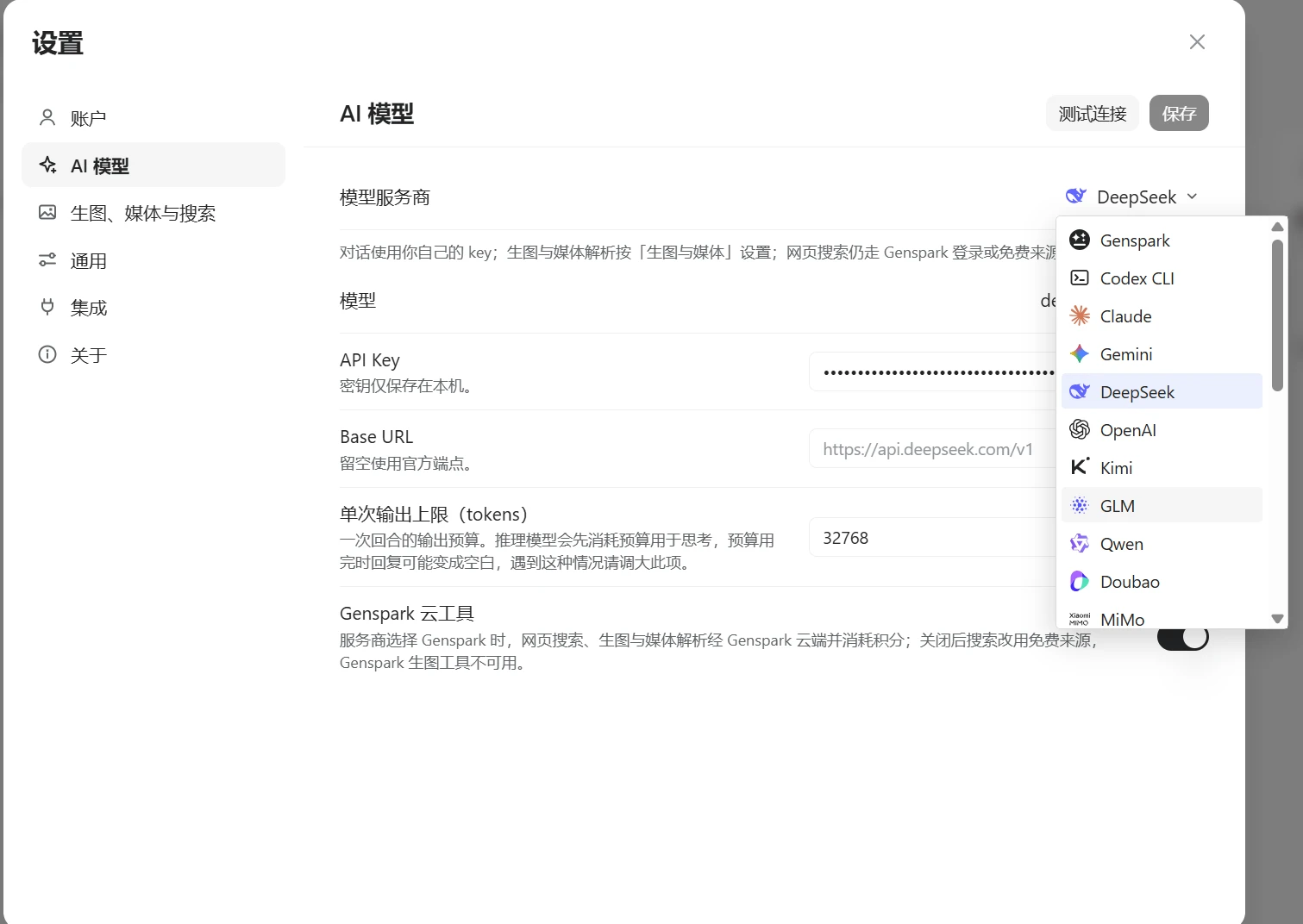Open the 账户 settings section

[x=153, y=117]
